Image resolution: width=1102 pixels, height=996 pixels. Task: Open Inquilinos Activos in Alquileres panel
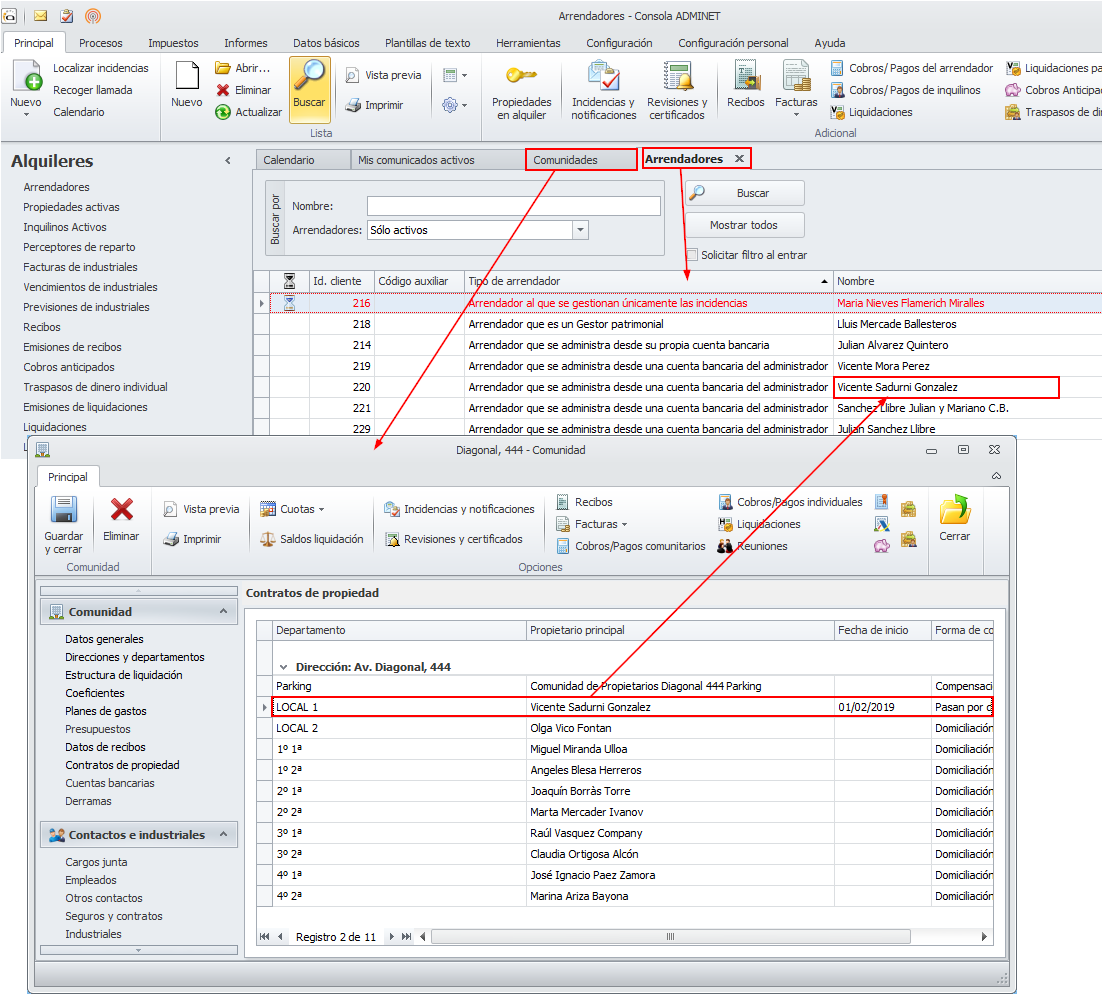pos(65,227)
